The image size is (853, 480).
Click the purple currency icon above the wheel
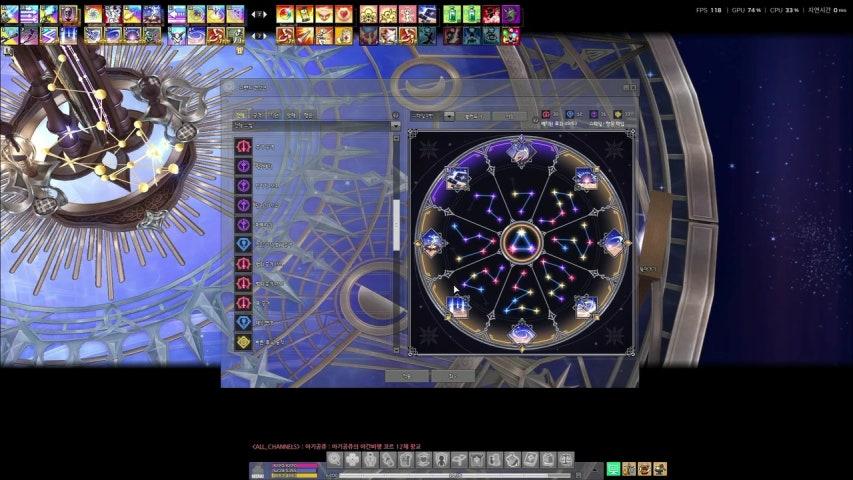pyautogui.click(x=594, y=114)
